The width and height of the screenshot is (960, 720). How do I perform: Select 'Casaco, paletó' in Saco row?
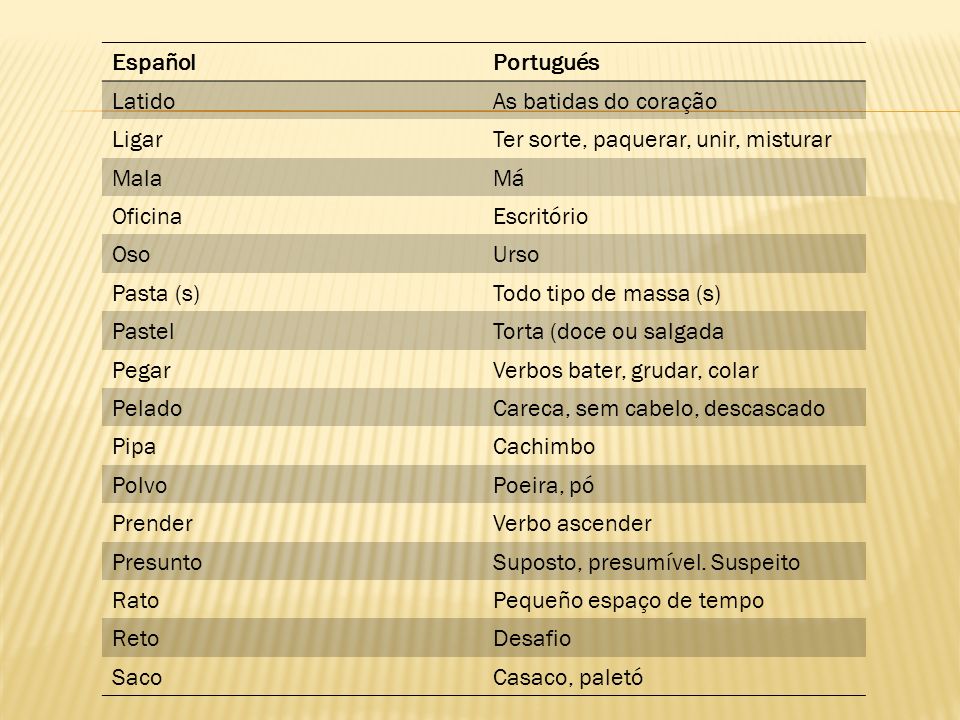click(x=568, y=678)
